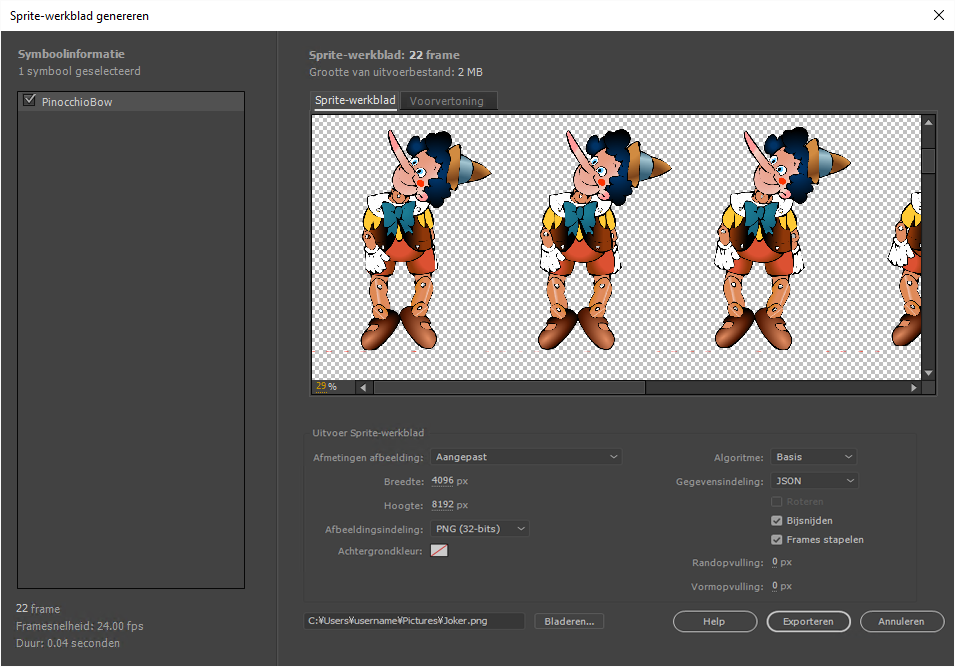Open the Algoritme dropdown
This screenshot has width=955, height=667.
[x=813, y=456]
